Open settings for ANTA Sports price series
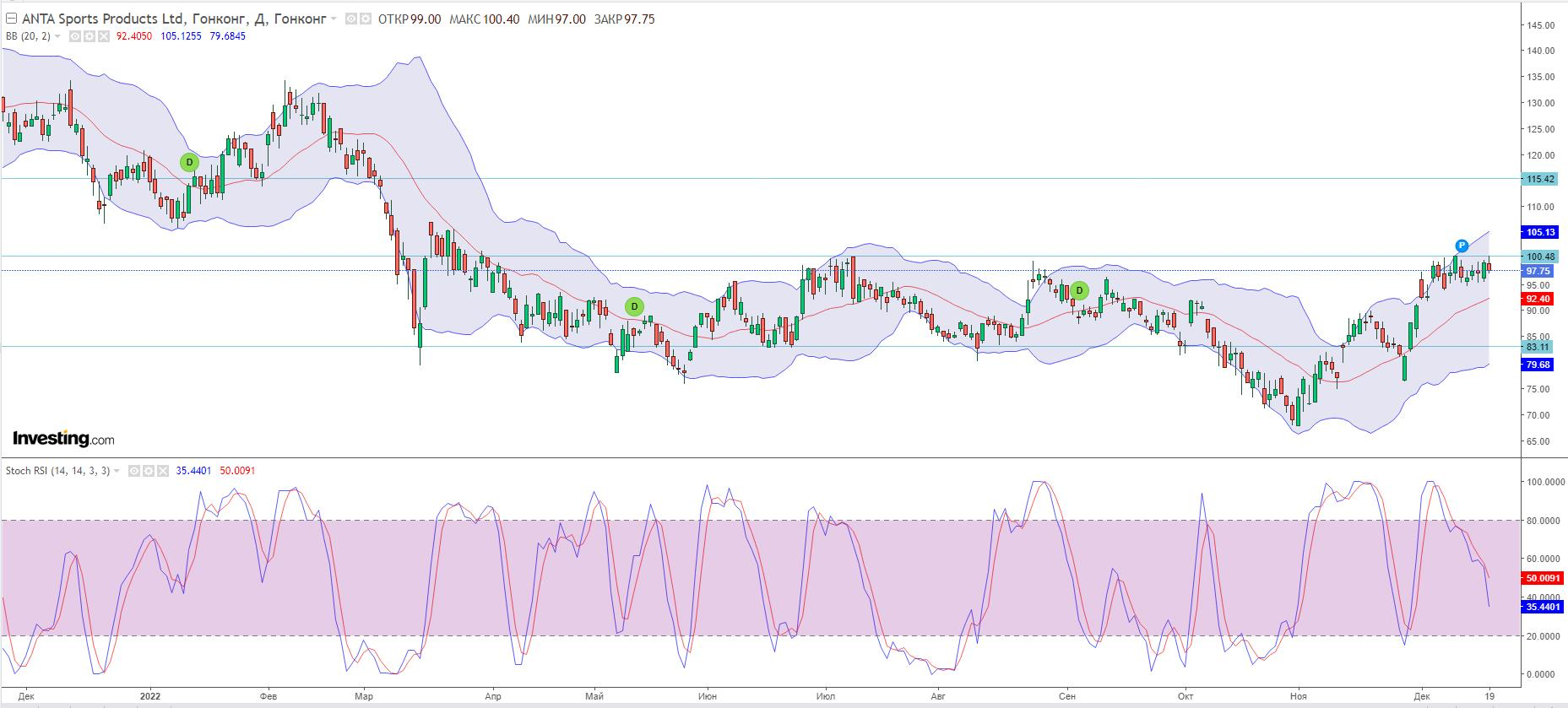Image resolution: width=1568 pixels, height=708 pixels. click(365, 19)
